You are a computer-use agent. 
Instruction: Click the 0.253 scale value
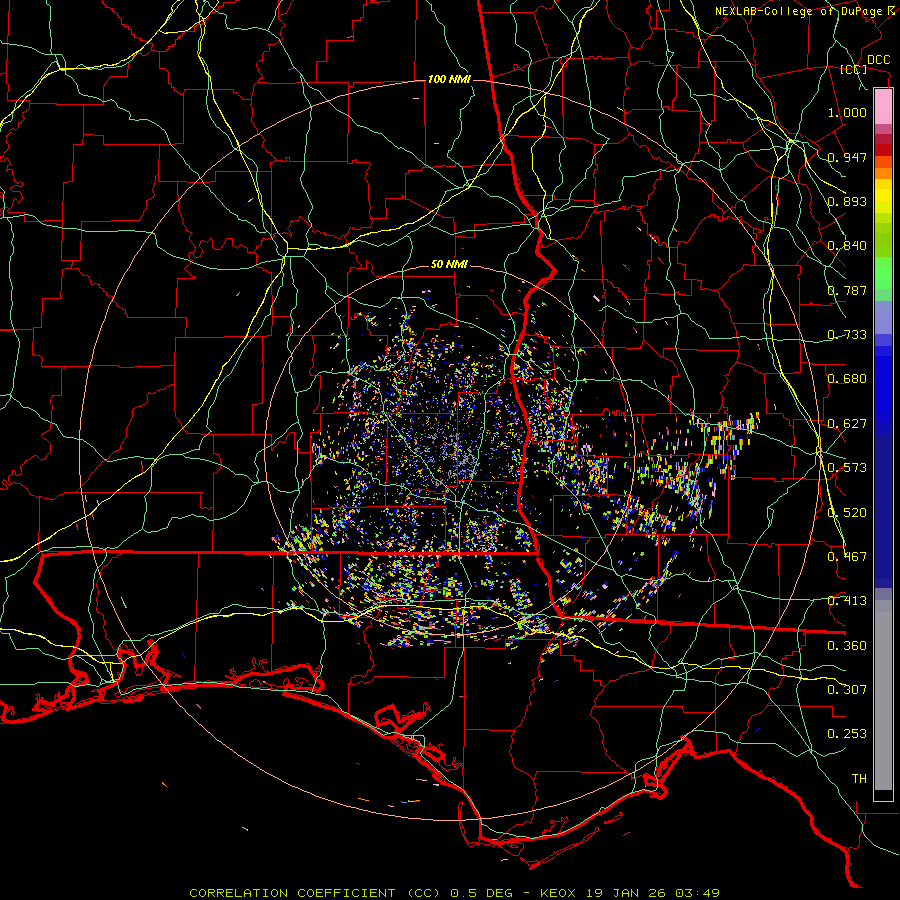coord(847,734)
